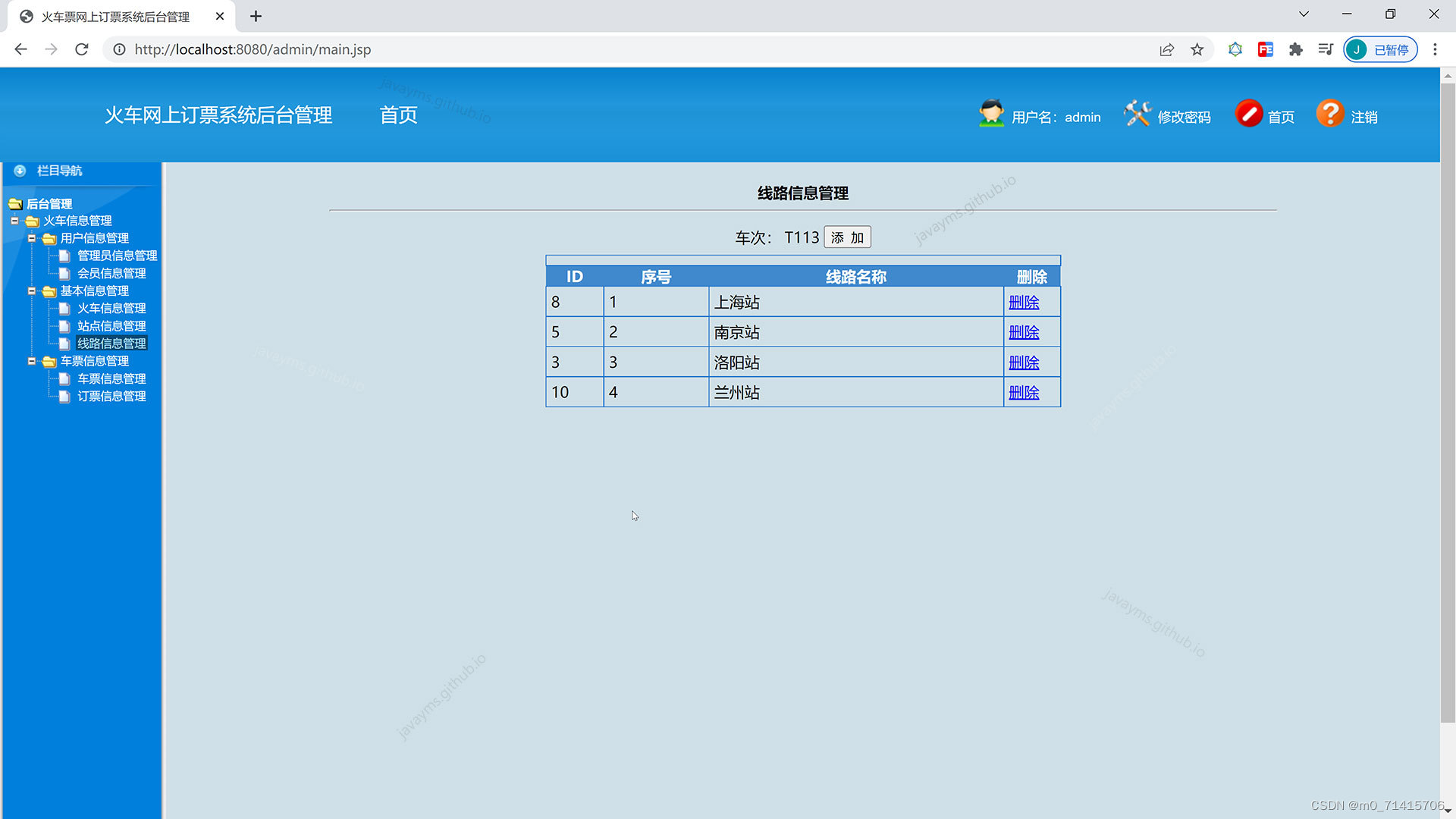The image size is (1456, 819).
Task: Click the 后台管理 root folder icon
Action: 15,203
